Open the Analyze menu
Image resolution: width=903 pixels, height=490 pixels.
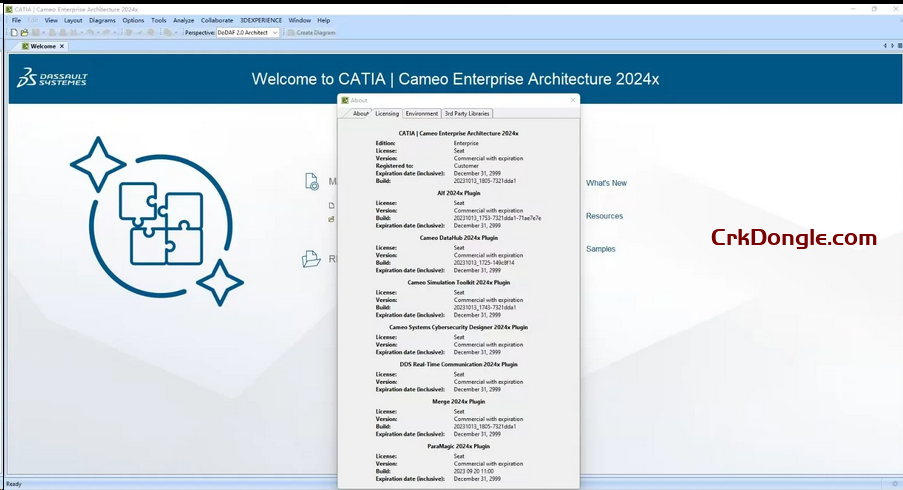click(x=184, y=20)
